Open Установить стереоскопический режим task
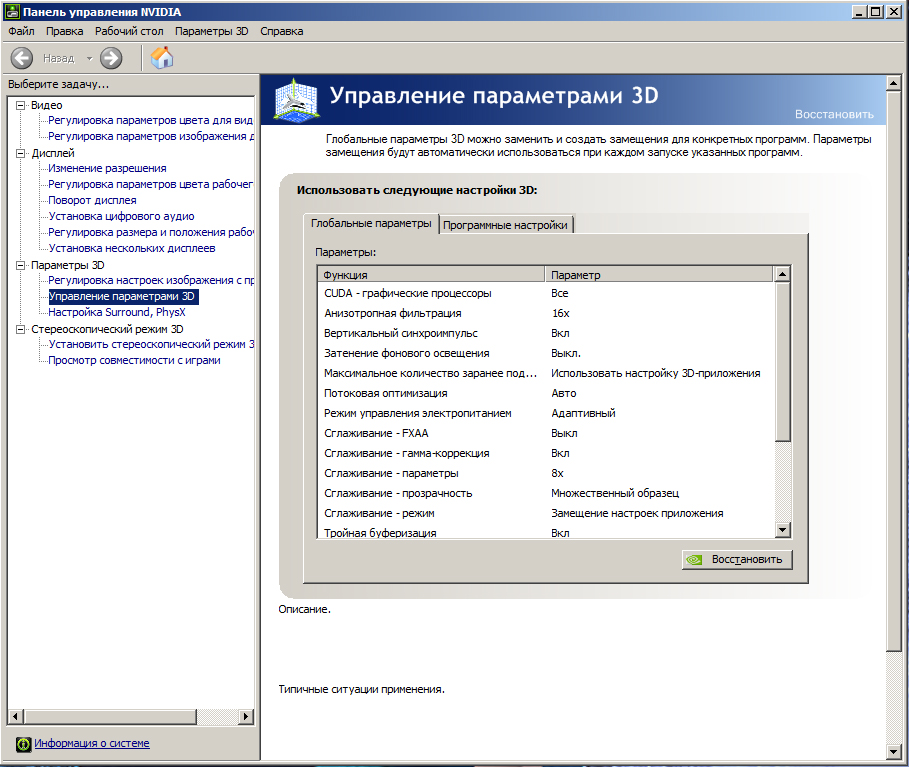This screenshot has width=909, height=767. click(151, 344)
